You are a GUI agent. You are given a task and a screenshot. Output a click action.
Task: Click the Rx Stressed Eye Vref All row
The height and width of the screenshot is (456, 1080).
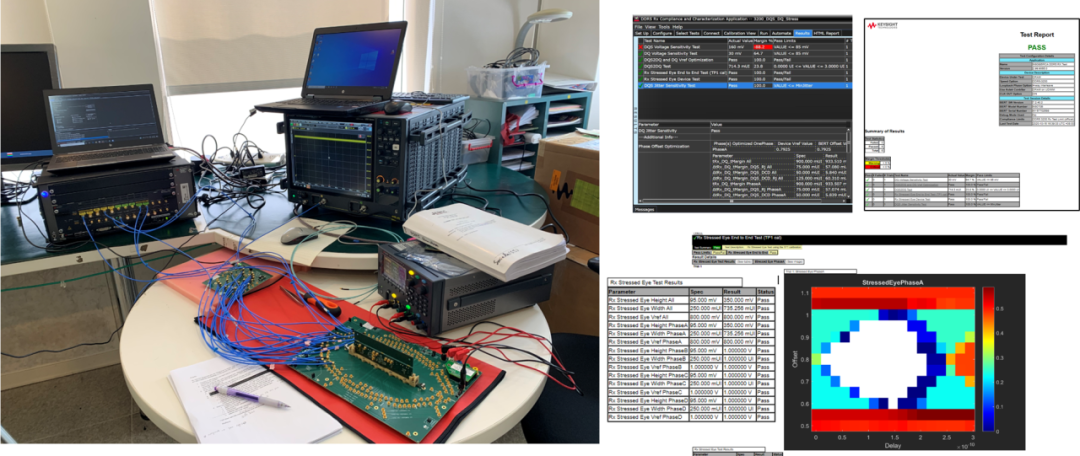click(x=692, y=317)
